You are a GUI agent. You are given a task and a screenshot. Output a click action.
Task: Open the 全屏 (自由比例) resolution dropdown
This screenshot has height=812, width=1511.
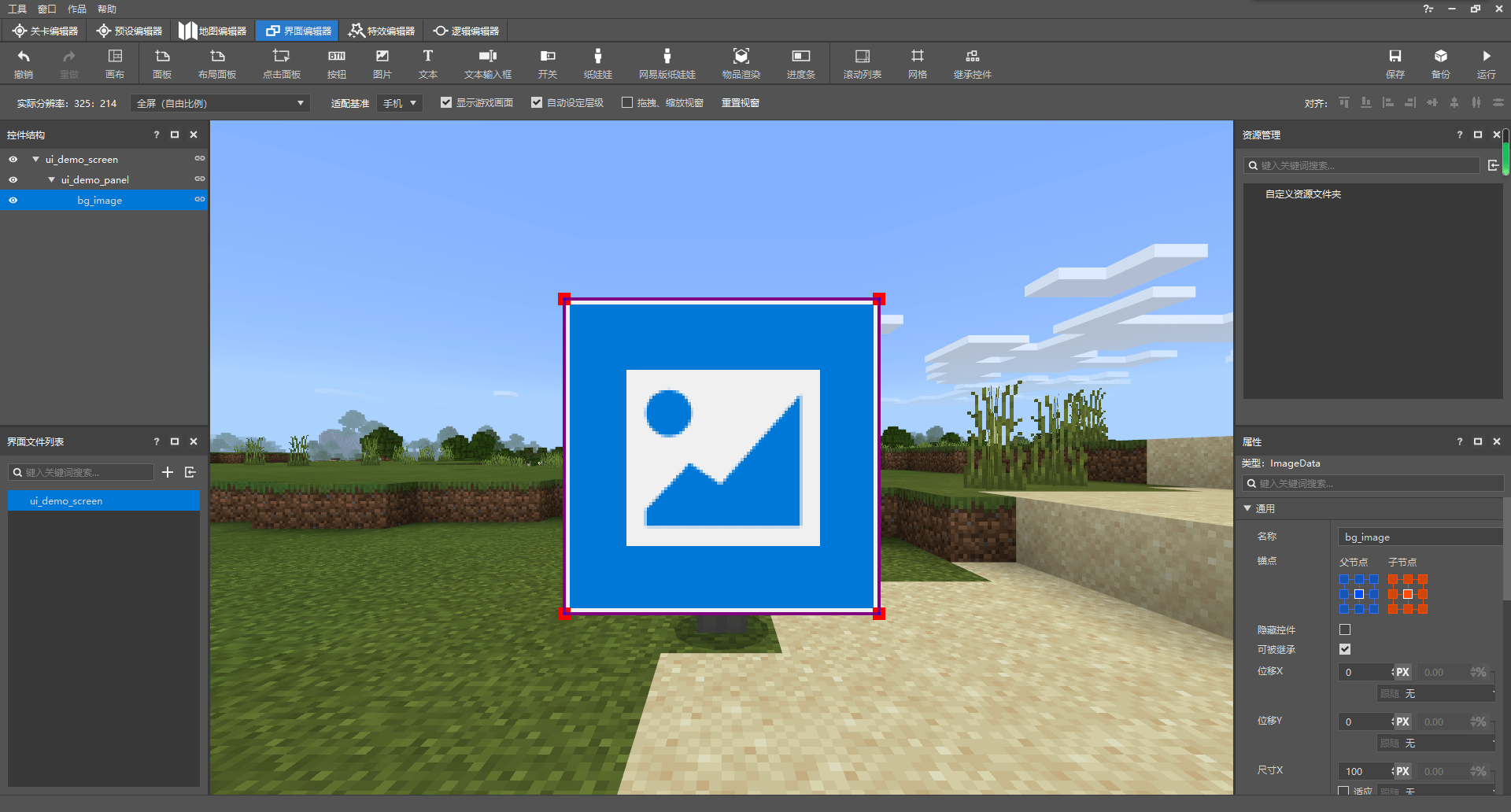point(220,103)
